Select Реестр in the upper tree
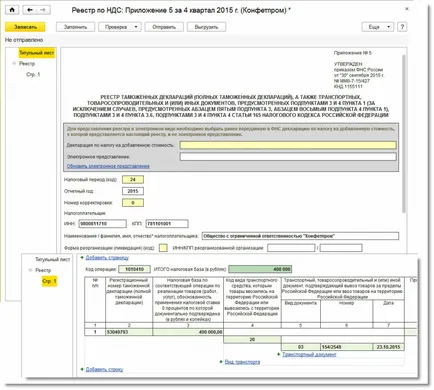Image resolution: width=434 pixels, height=390 pixels. coord(27,64)
